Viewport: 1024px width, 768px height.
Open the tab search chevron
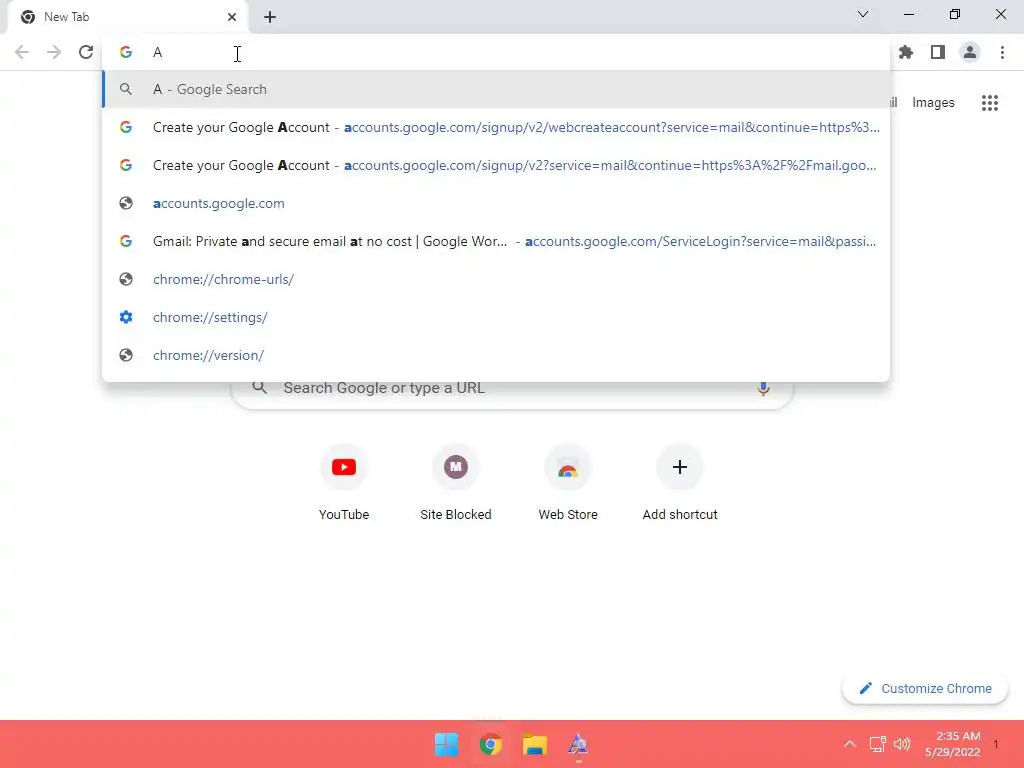(x=863, y=14)
